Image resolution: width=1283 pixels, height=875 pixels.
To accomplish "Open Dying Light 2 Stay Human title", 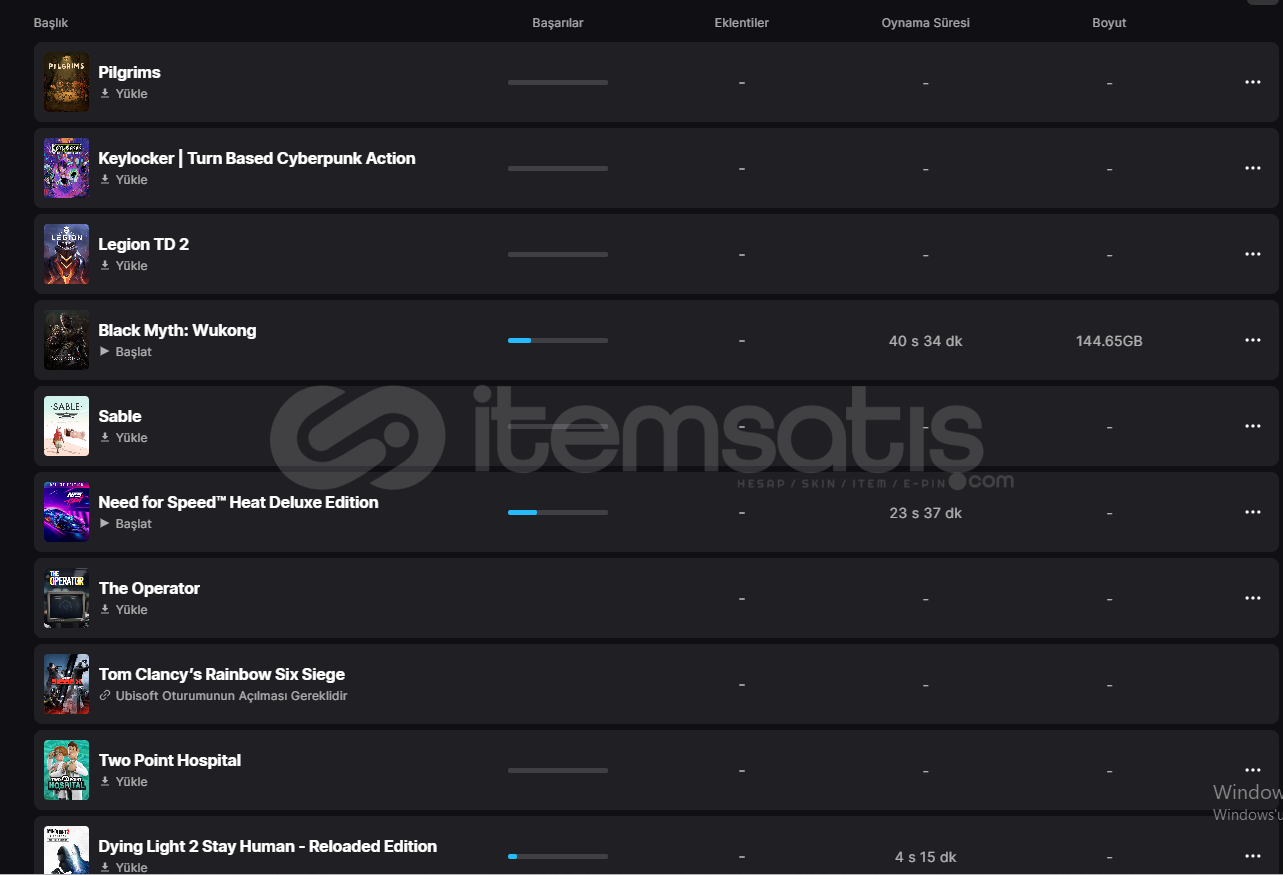I will click(x=267, y=846).
